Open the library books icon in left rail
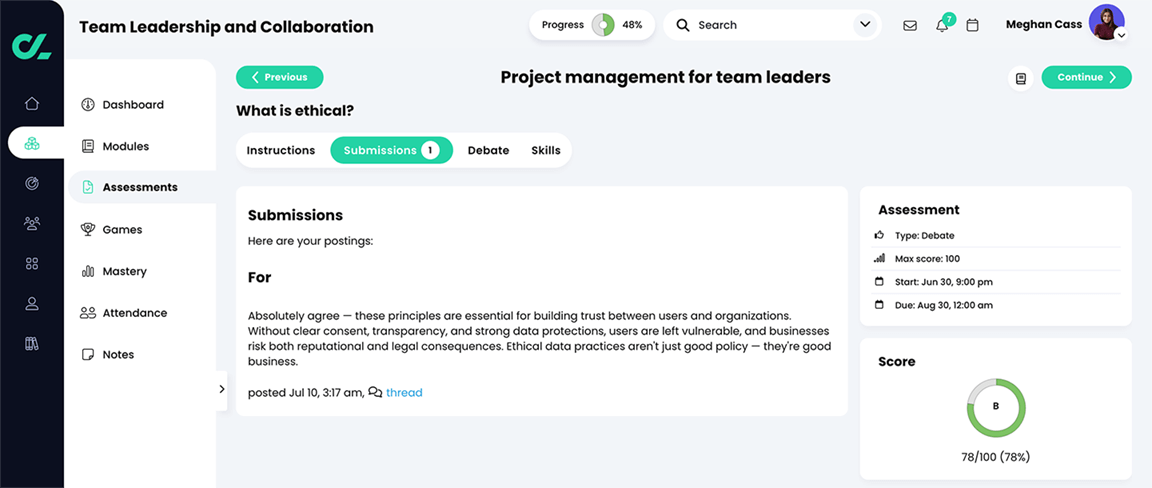Image resolution: width=1152 pixels, height=488 pixels. [x=32, y=343]
